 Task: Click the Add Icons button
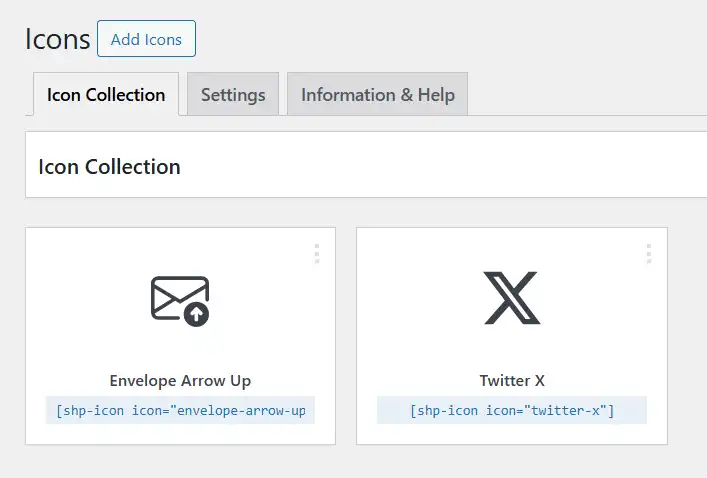click(x=146, y=39)
